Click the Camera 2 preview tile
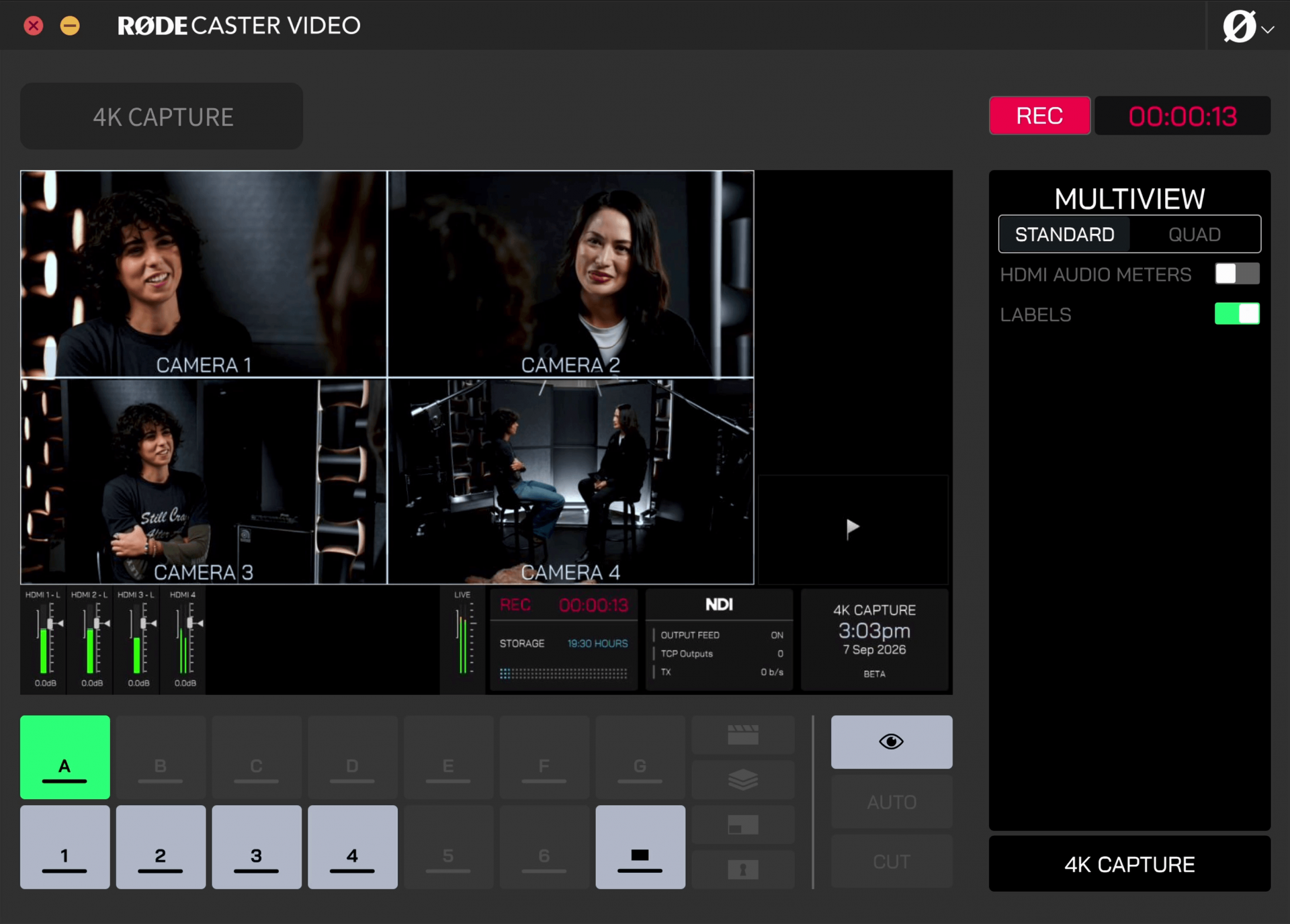Viewport: 1290px width, 924px height. click(570, 274)
